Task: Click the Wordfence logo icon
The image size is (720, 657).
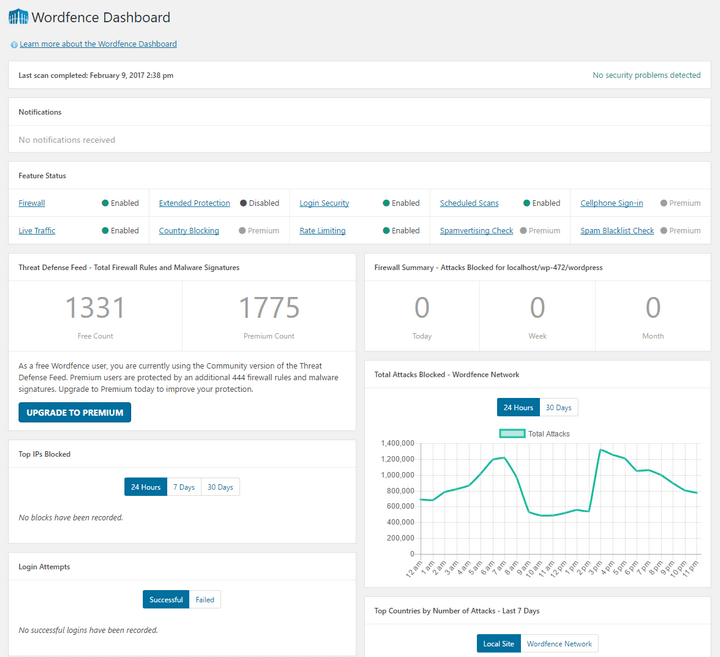Action: (x=18, y=17)
